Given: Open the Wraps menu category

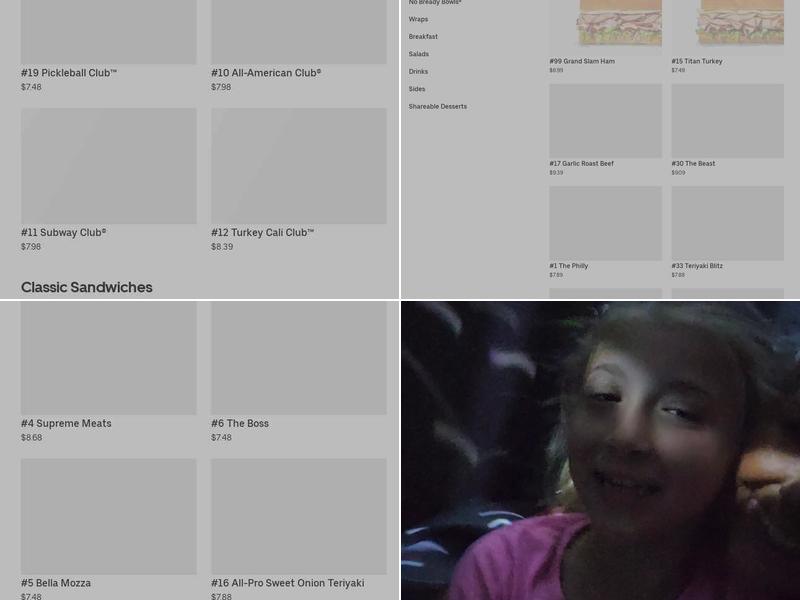Looking at the screenshot, I should (x=418, y=19).
